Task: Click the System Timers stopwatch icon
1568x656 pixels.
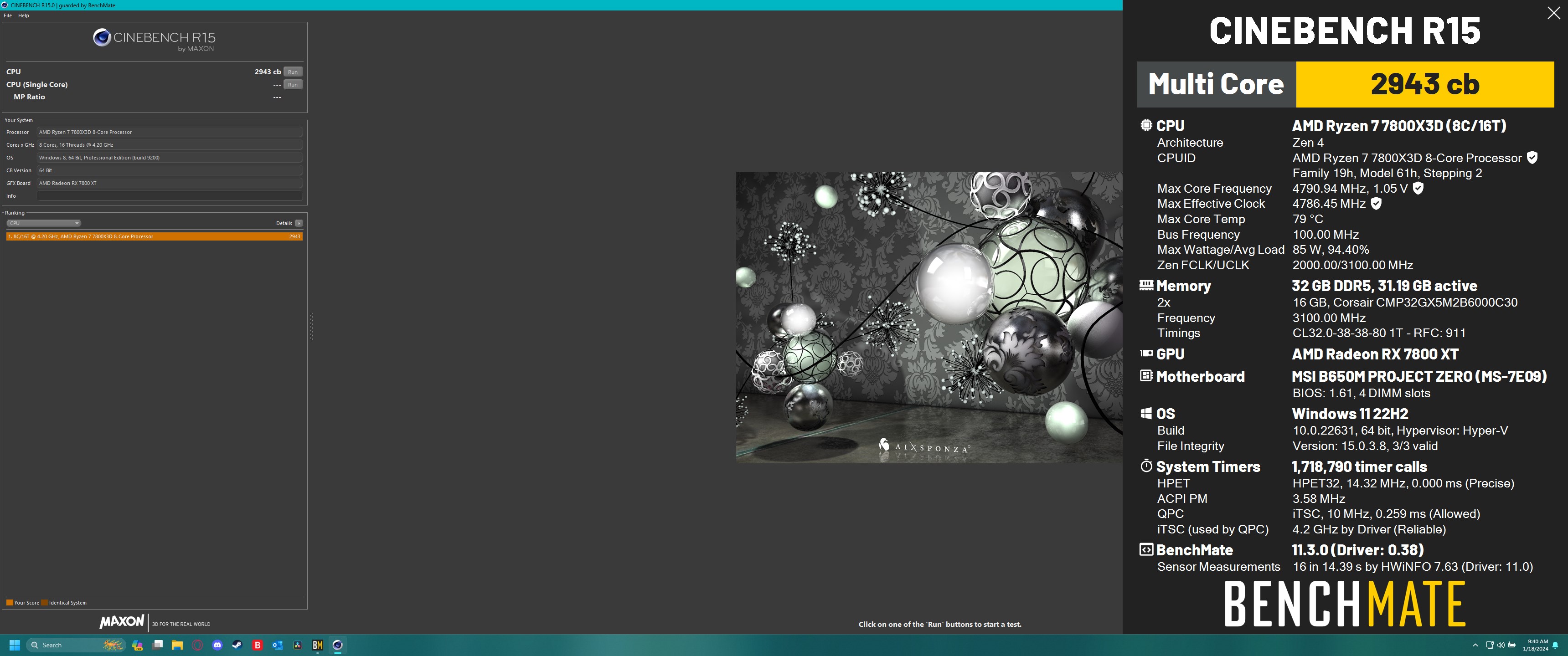Action: [x=1146, y=466]
